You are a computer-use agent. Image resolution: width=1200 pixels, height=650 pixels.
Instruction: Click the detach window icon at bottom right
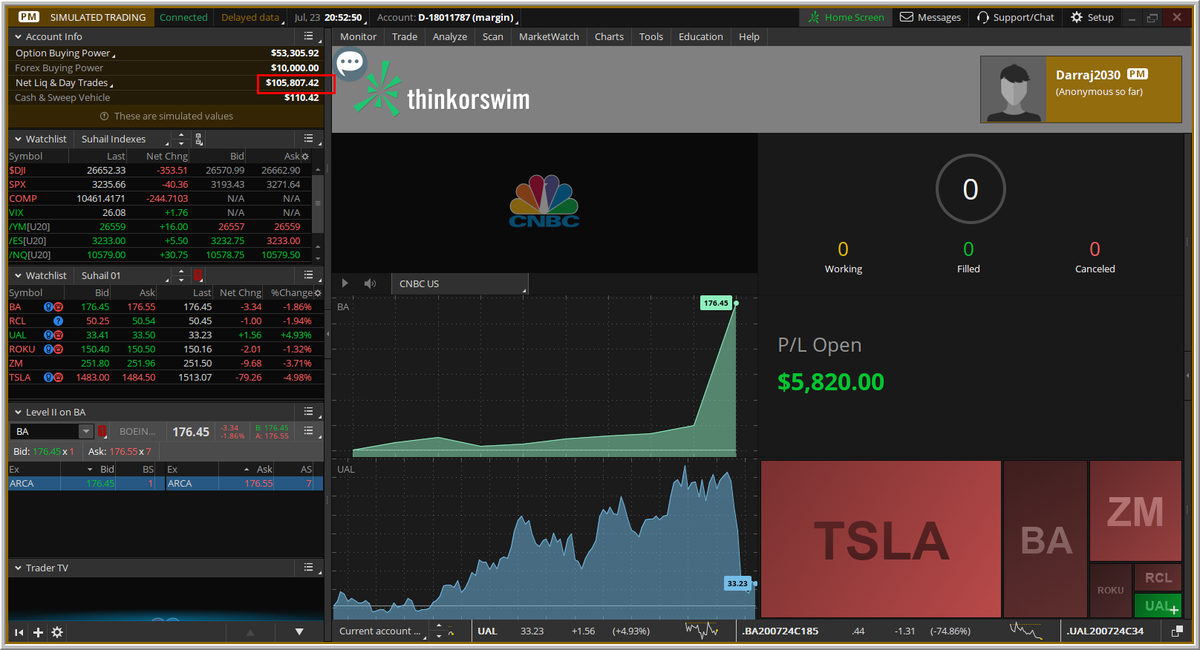point(1178,631)
